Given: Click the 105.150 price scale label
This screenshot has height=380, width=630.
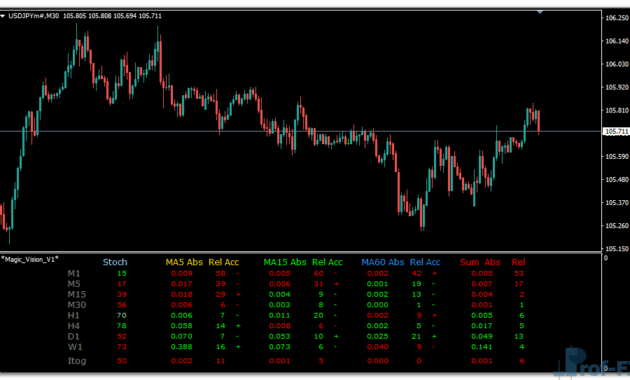Looking at the screenshot, I should [x=617, y=249].
